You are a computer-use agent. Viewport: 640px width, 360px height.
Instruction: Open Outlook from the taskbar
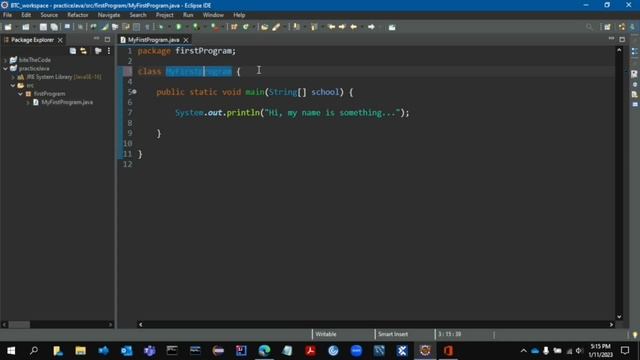coord(127,351)
